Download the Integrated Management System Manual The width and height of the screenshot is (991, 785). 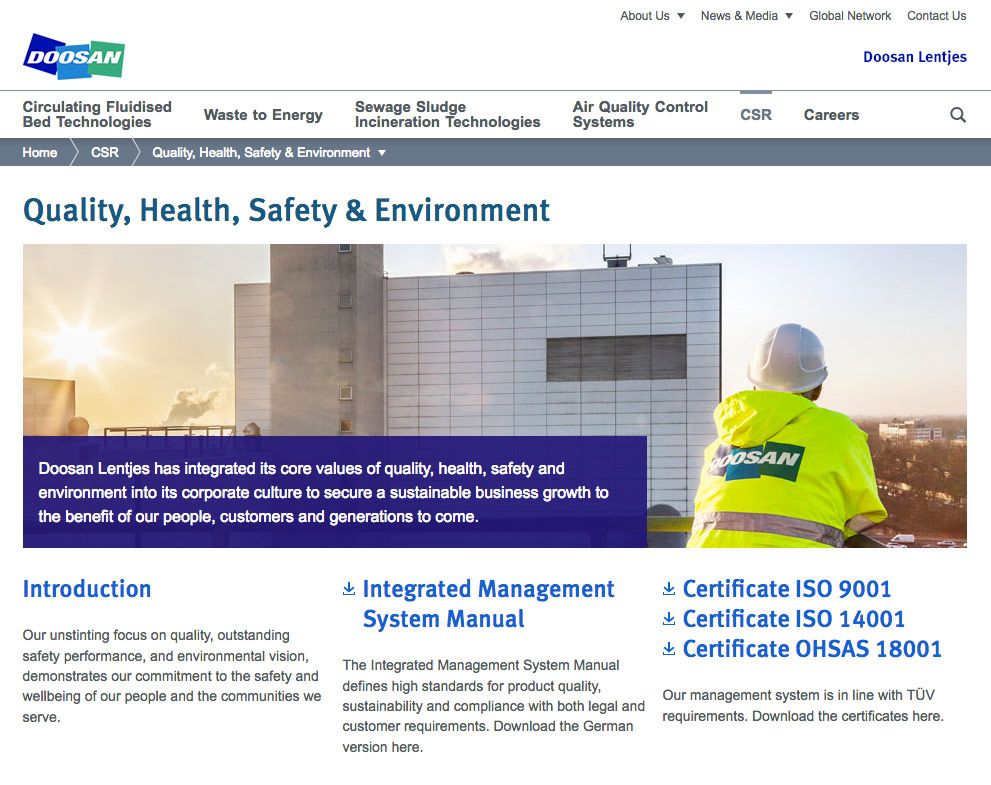click(x=488, y=604)
